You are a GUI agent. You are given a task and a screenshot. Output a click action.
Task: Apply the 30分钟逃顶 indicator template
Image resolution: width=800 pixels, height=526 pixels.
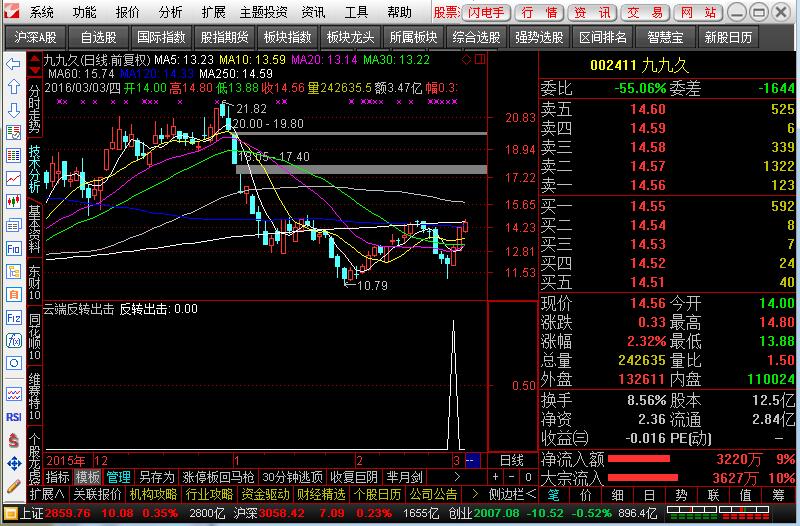293,477
